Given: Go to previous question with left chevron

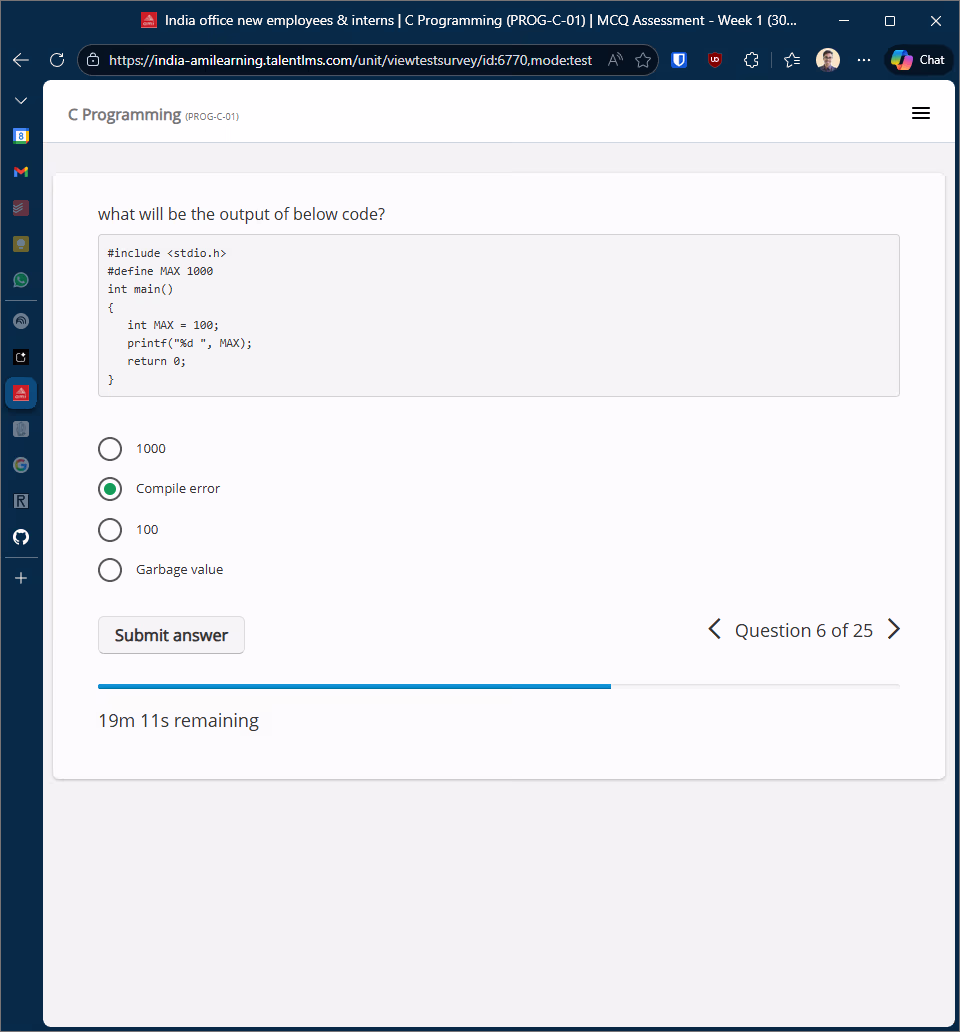Looking at the screenshot, I should click(714, 630).
